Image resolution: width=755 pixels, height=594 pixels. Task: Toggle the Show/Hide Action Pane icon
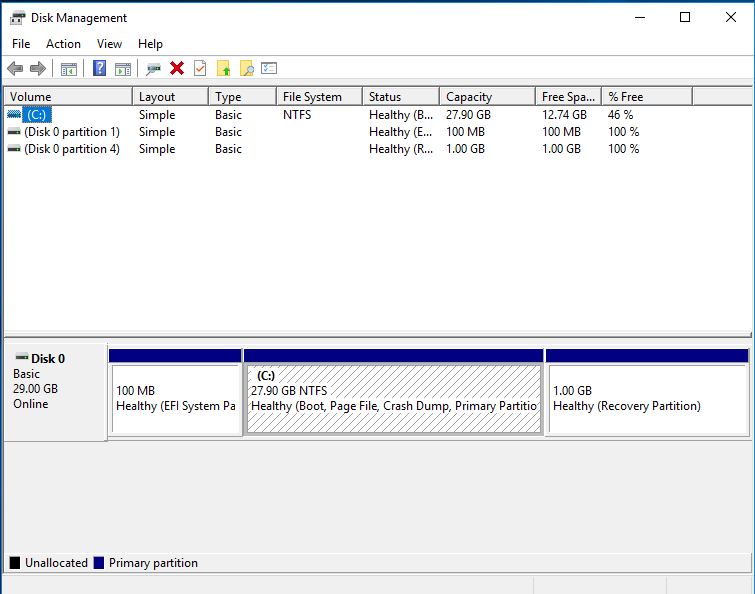tap(123, 69)
